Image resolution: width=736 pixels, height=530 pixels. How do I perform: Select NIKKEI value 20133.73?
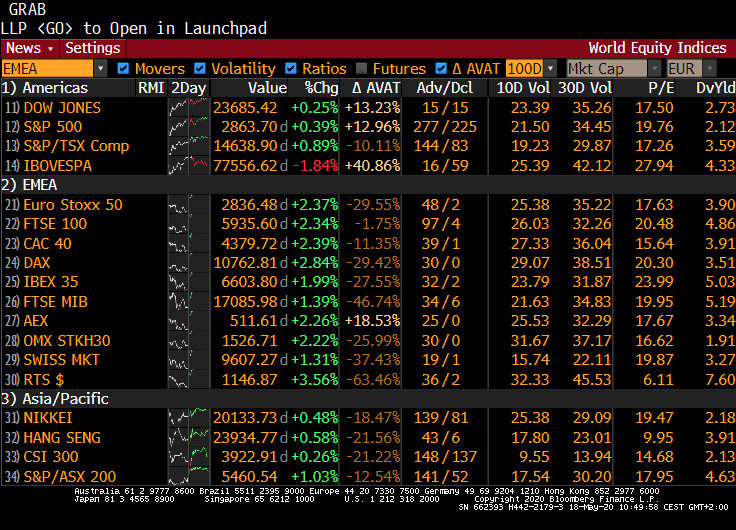[245, 418]
